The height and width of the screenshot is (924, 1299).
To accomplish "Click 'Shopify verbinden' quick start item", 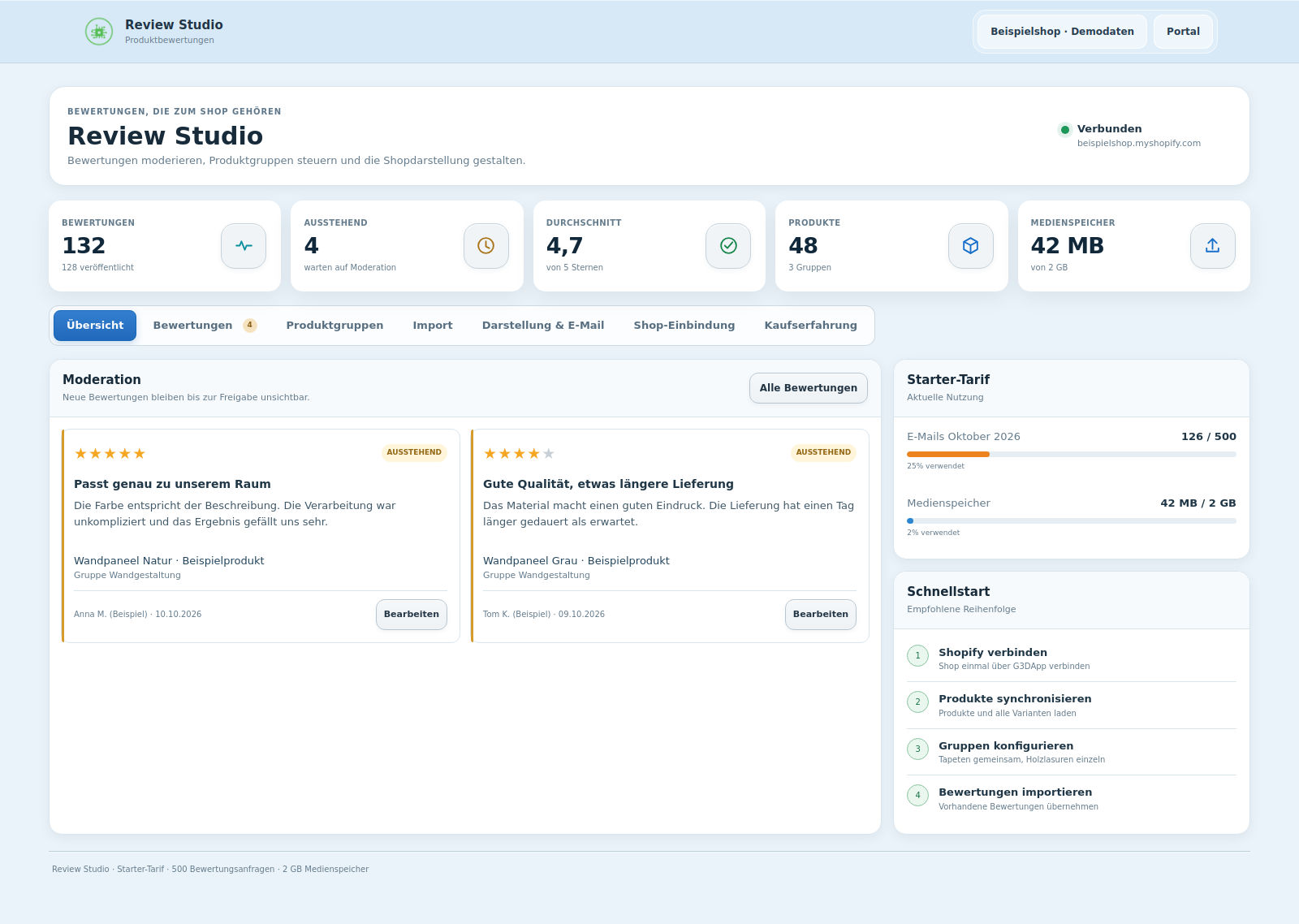I will point(1072,658).
